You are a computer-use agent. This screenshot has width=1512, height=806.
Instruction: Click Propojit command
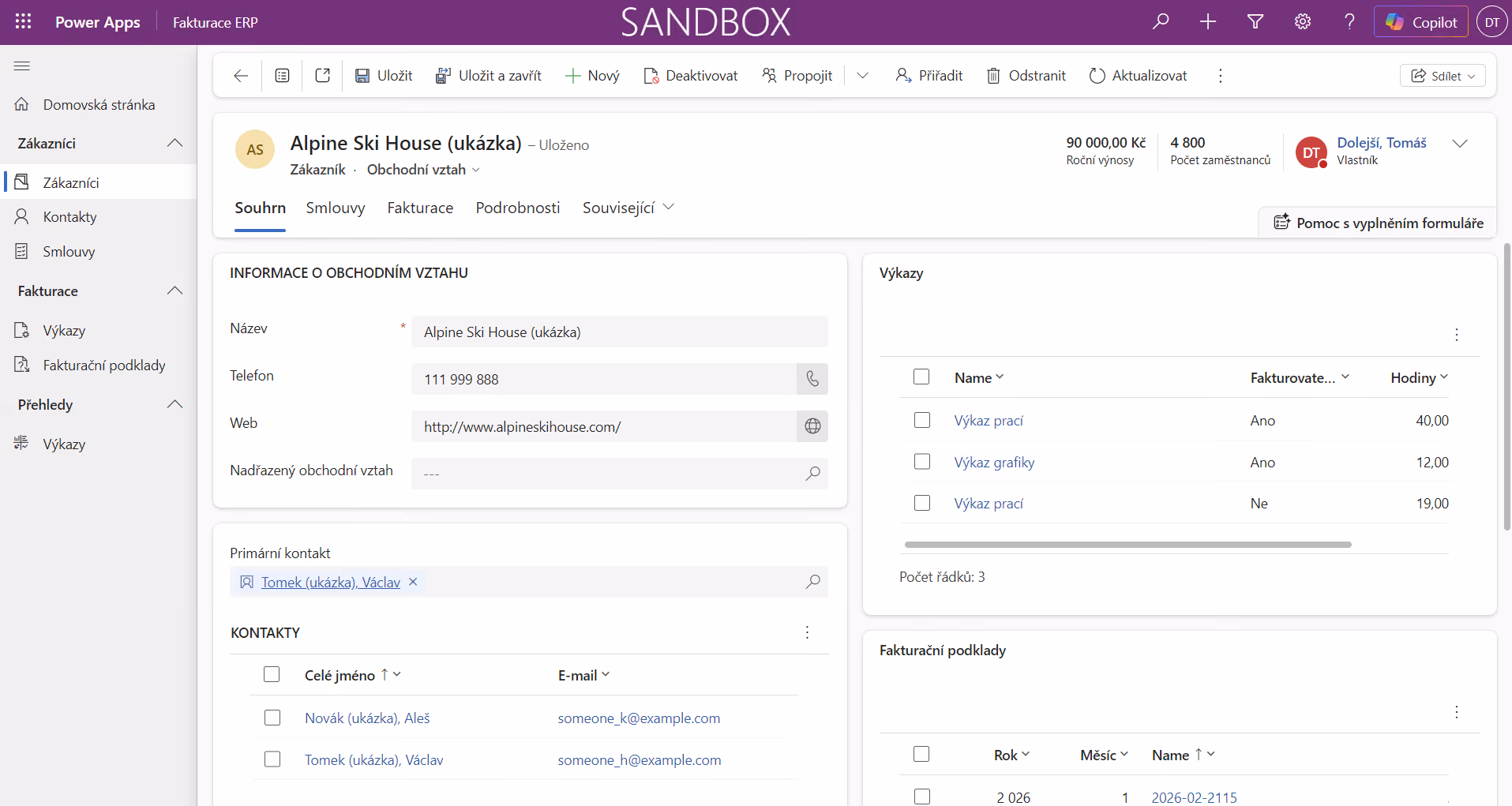pyautogui.click(x=797, y=76)
